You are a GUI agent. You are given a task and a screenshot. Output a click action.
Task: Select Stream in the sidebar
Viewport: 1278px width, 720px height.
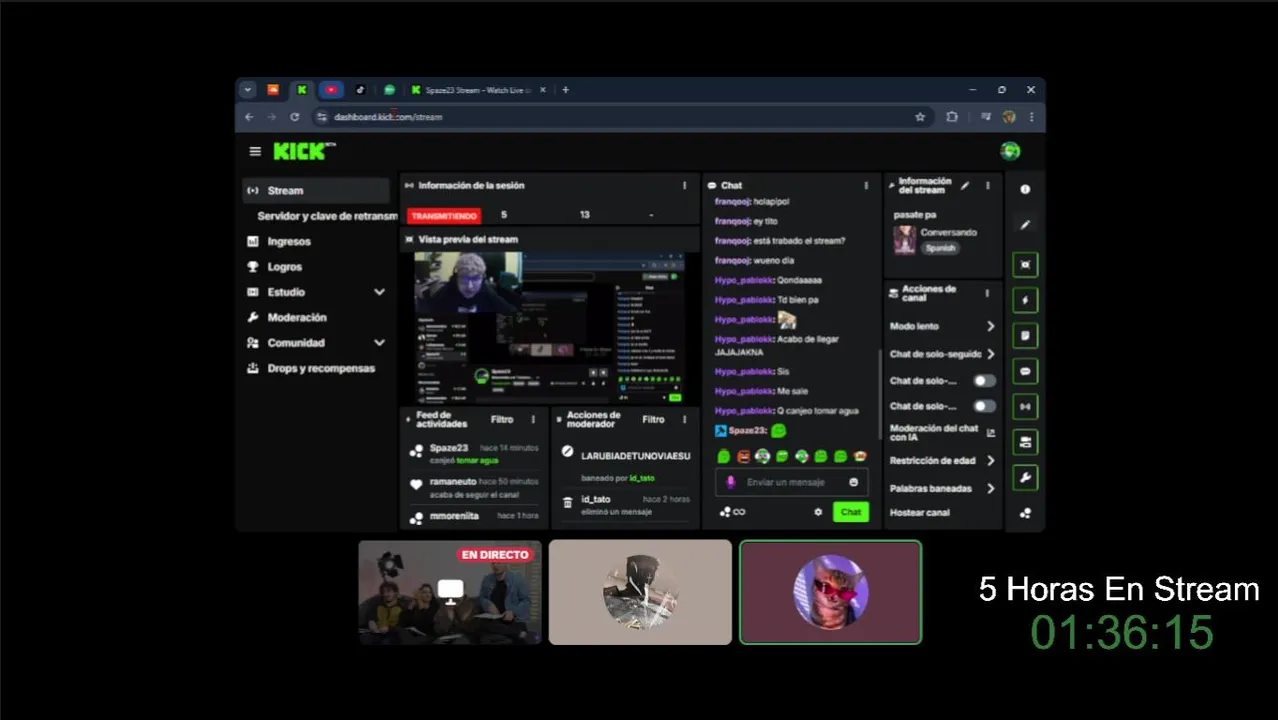[316, 190]
